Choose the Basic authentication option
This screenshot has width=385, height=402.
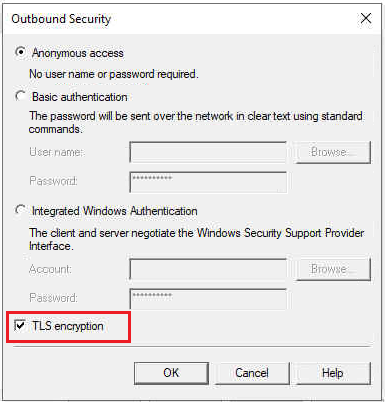21,96
